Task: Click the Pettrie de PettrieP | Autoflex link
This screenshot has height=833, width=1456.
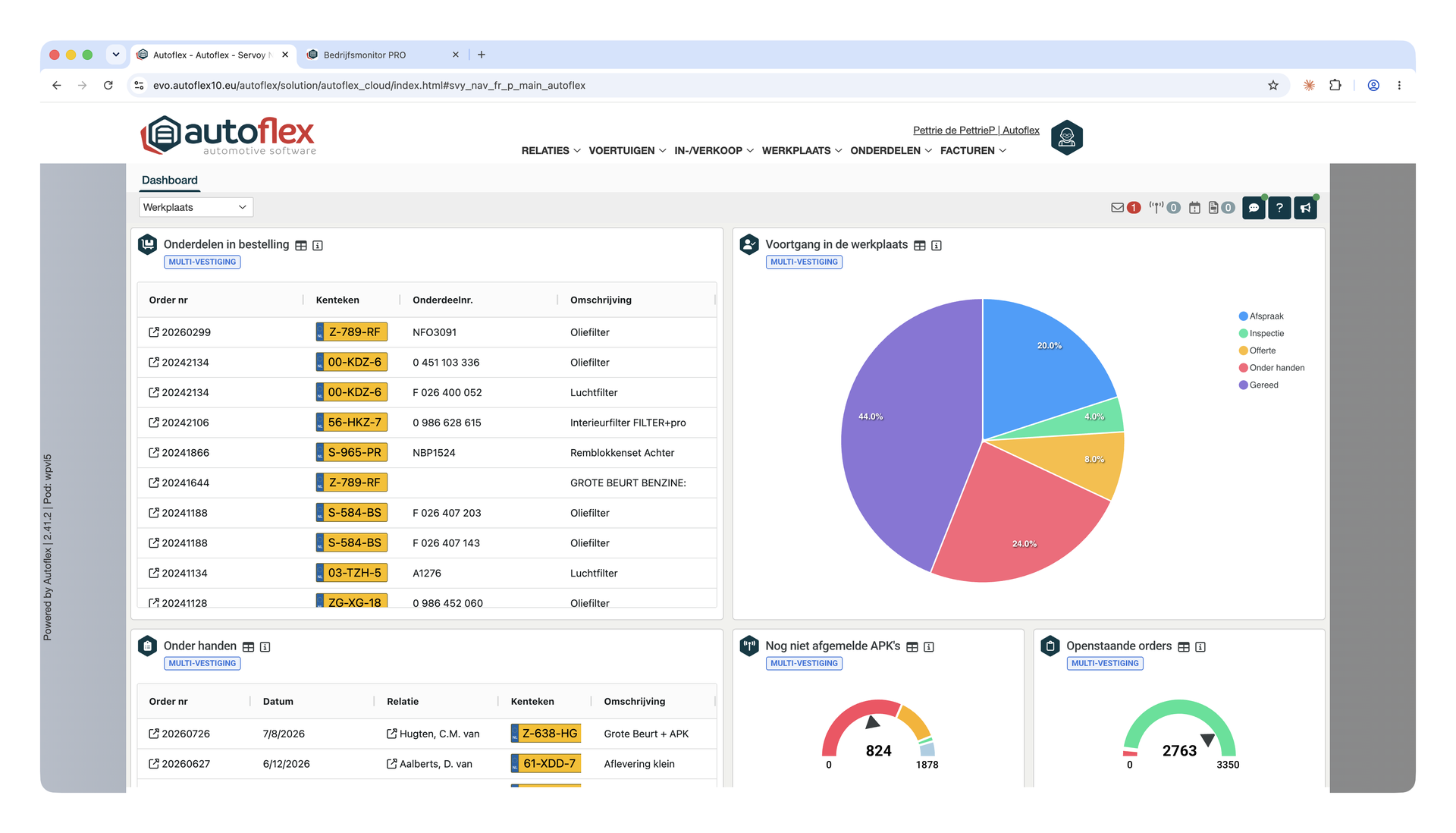Action: coord(976,130)
